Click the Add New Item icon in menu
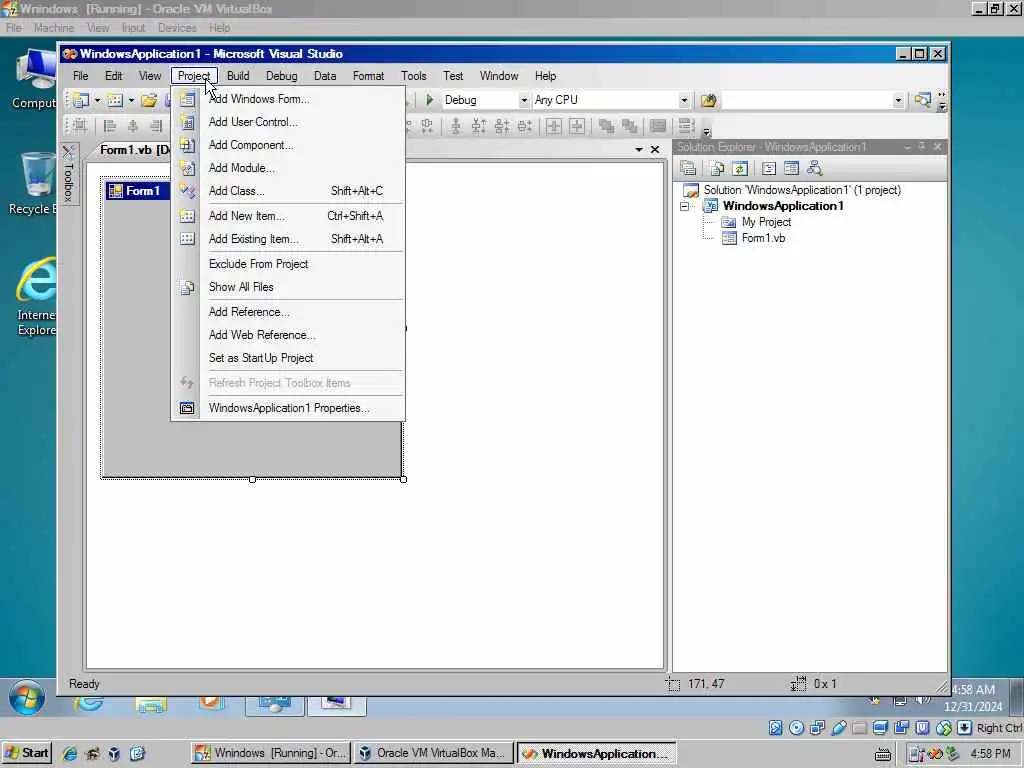The width and height of the screenshot is (1024, 768). tap(187, 216)
